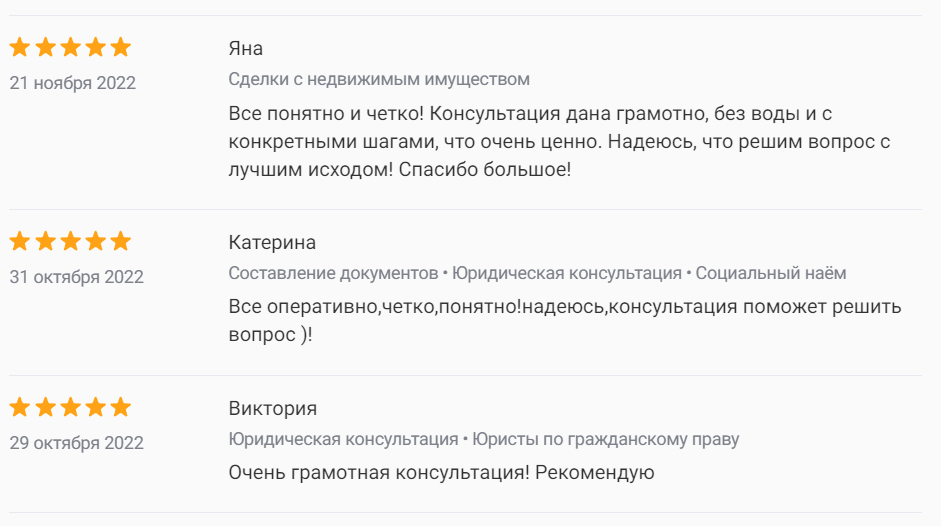Click the date 31 октября 2022
Image resolution: width=941 pixels, height=526 pixels.
click(77, 277)
